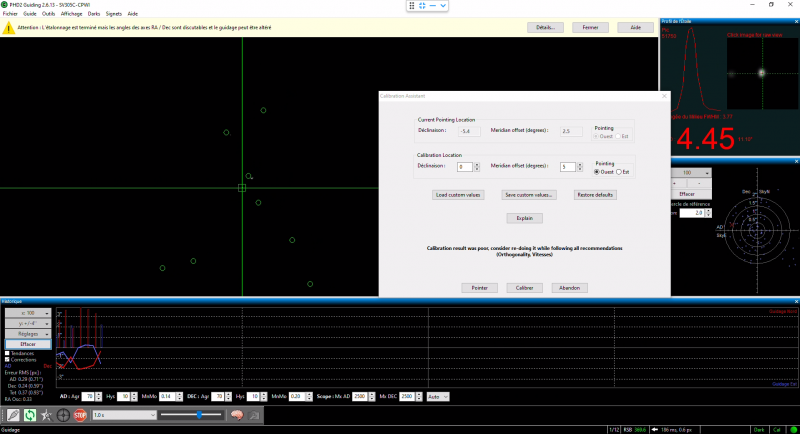Click the Explain button
The width and height of the screenshot is (800, 434).
[524, 218]
